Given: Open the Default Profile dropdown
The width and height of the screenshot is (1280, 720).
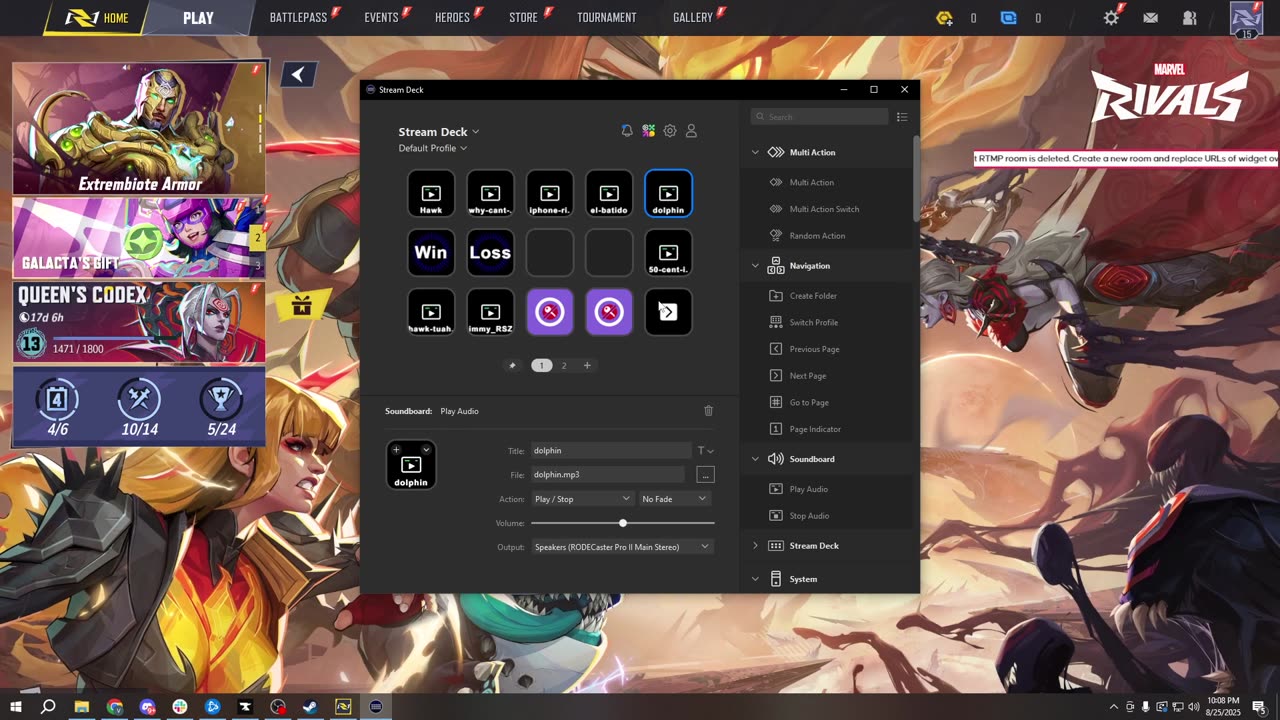Looking at the screenshot, I should pyautogui.click(x=433, y=148).
